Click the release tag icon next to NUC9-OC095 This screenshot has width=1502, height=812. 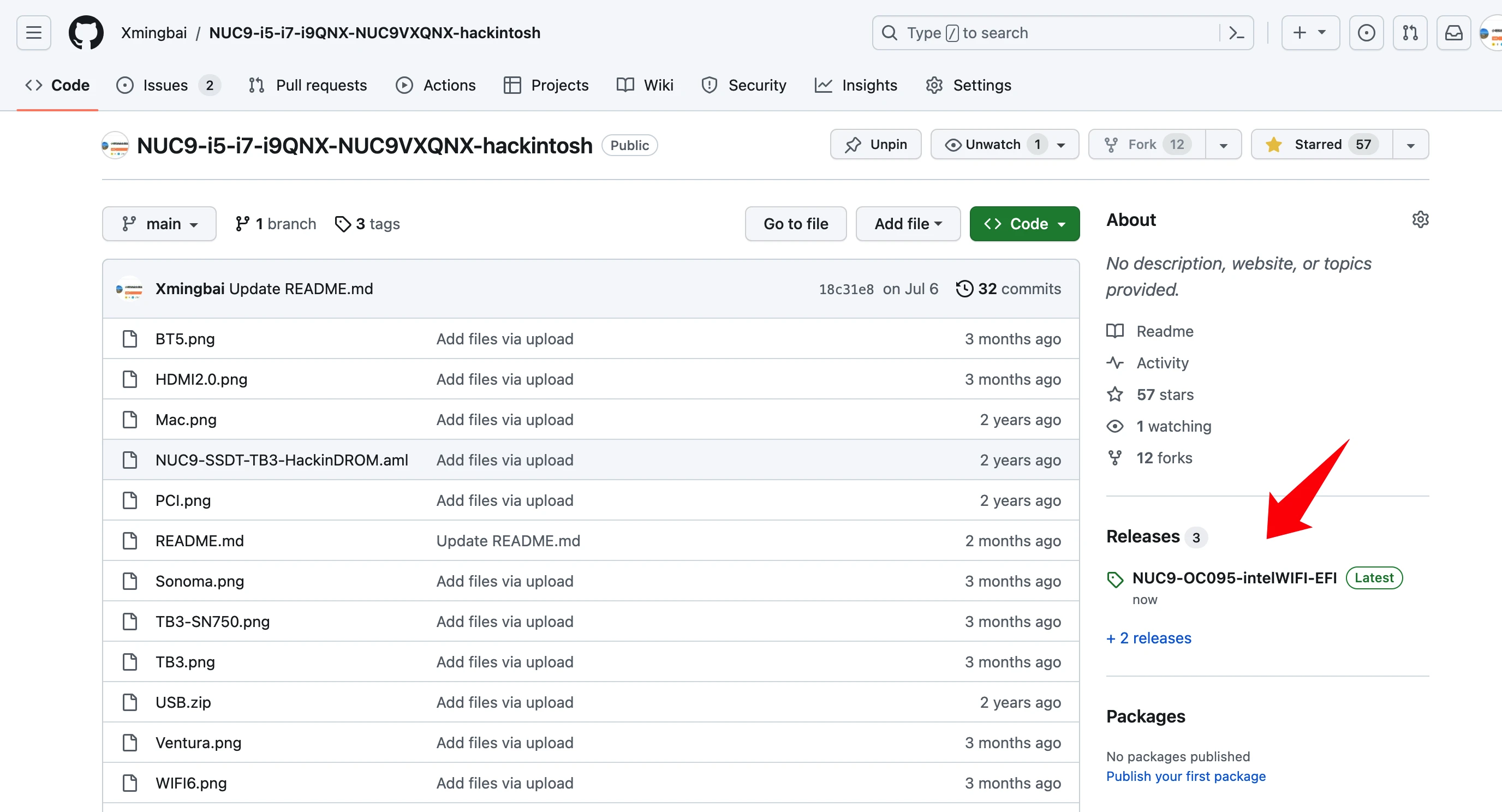[x=1115, y=579]
